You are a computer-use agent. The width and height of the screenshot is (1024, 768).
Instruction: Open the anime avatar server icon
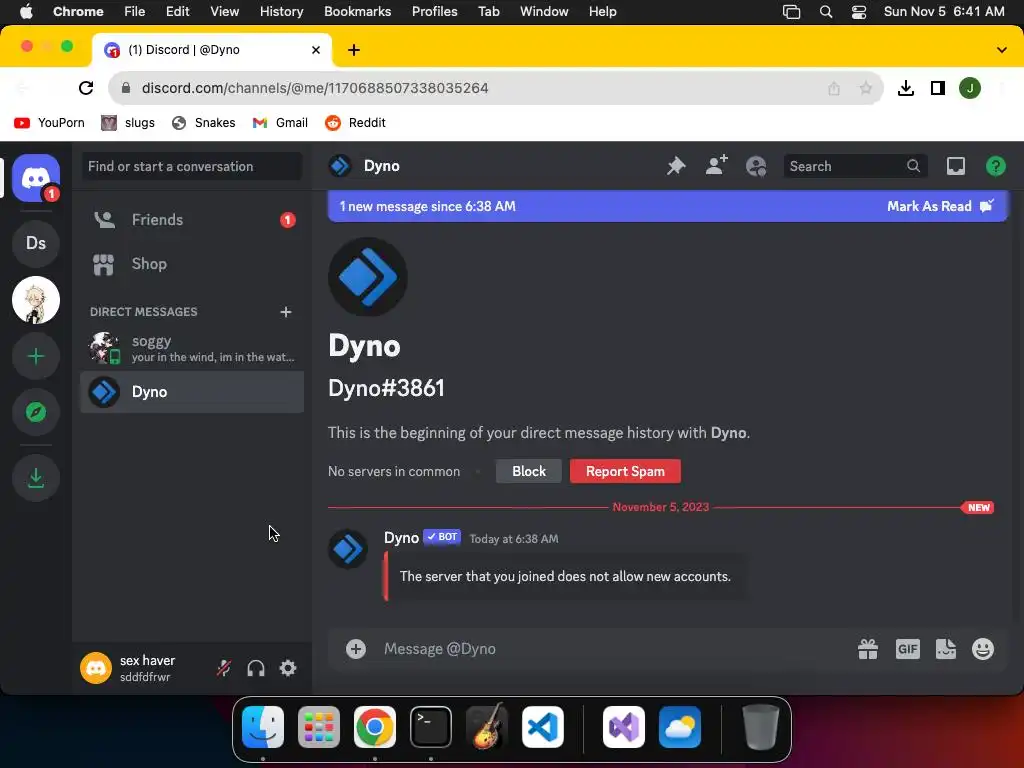click(36, 300)
